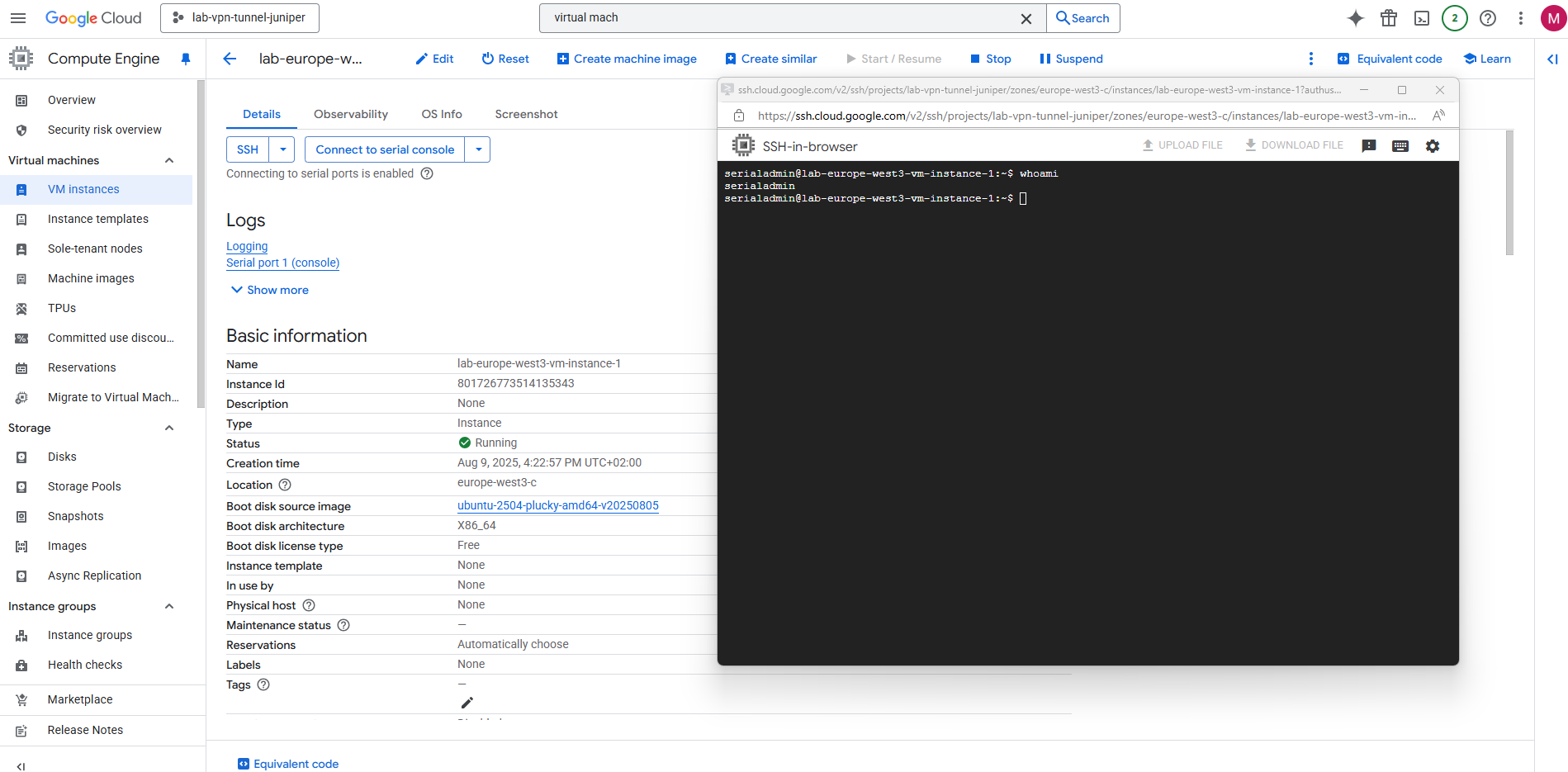Click the details page vertical scrollbar

click(1509, 192)
